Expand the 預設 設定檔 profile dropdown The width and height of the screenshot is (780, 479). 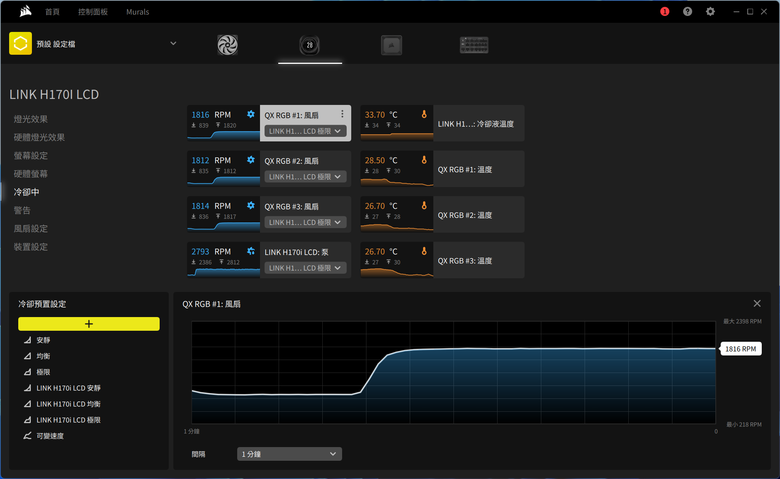[x=173, y=43]
